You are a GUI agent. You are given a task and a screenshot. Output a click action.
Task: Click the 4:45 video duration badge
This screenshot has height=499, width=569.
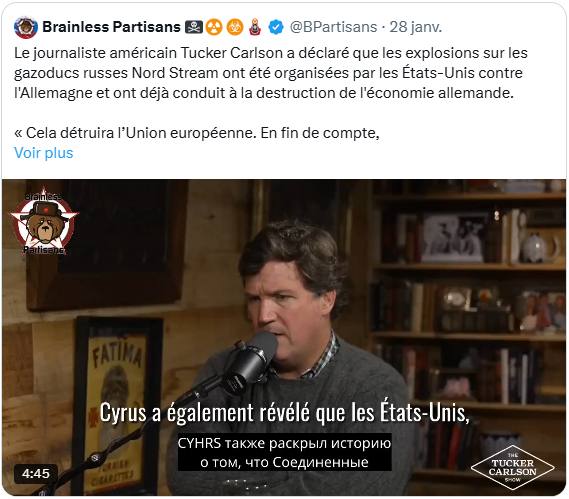point(36,474)
